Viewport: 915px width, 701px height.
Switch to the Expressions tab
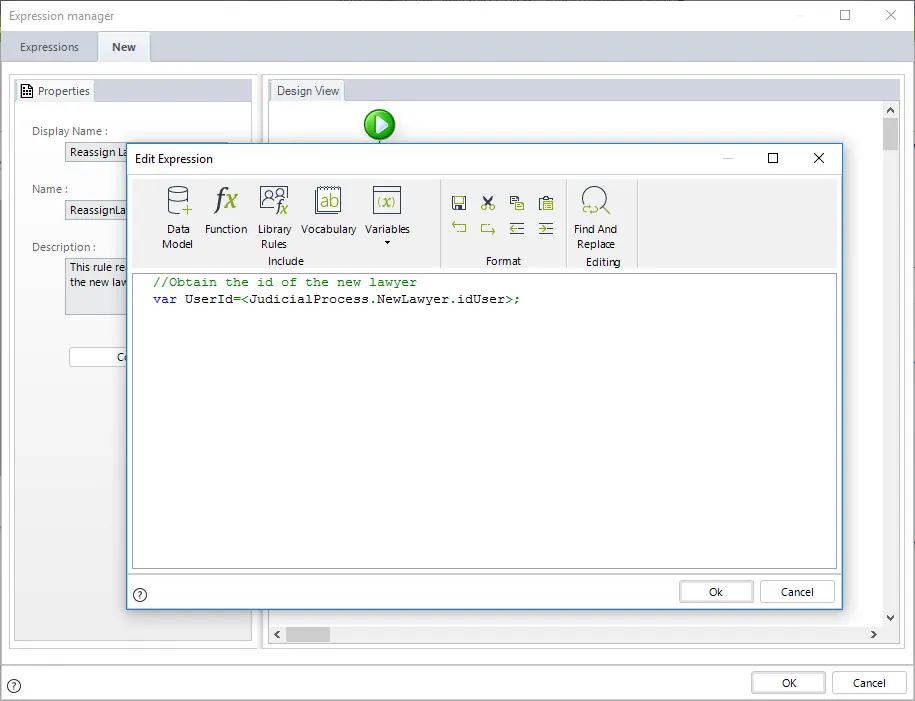[x=49, y=47]
